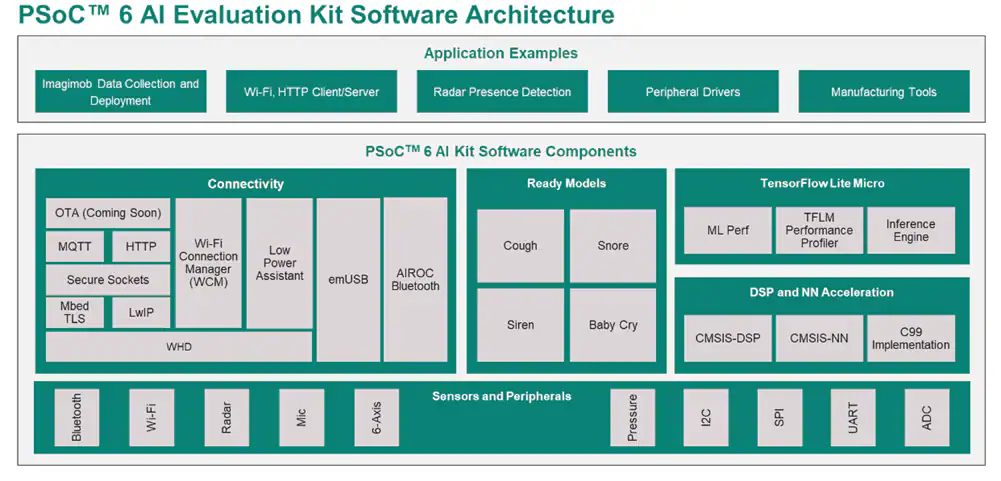This screenshot has height=481, width=1001.
Task: Click the Mic sensor block
Action: pyautogui.click(x=301, y=418)
